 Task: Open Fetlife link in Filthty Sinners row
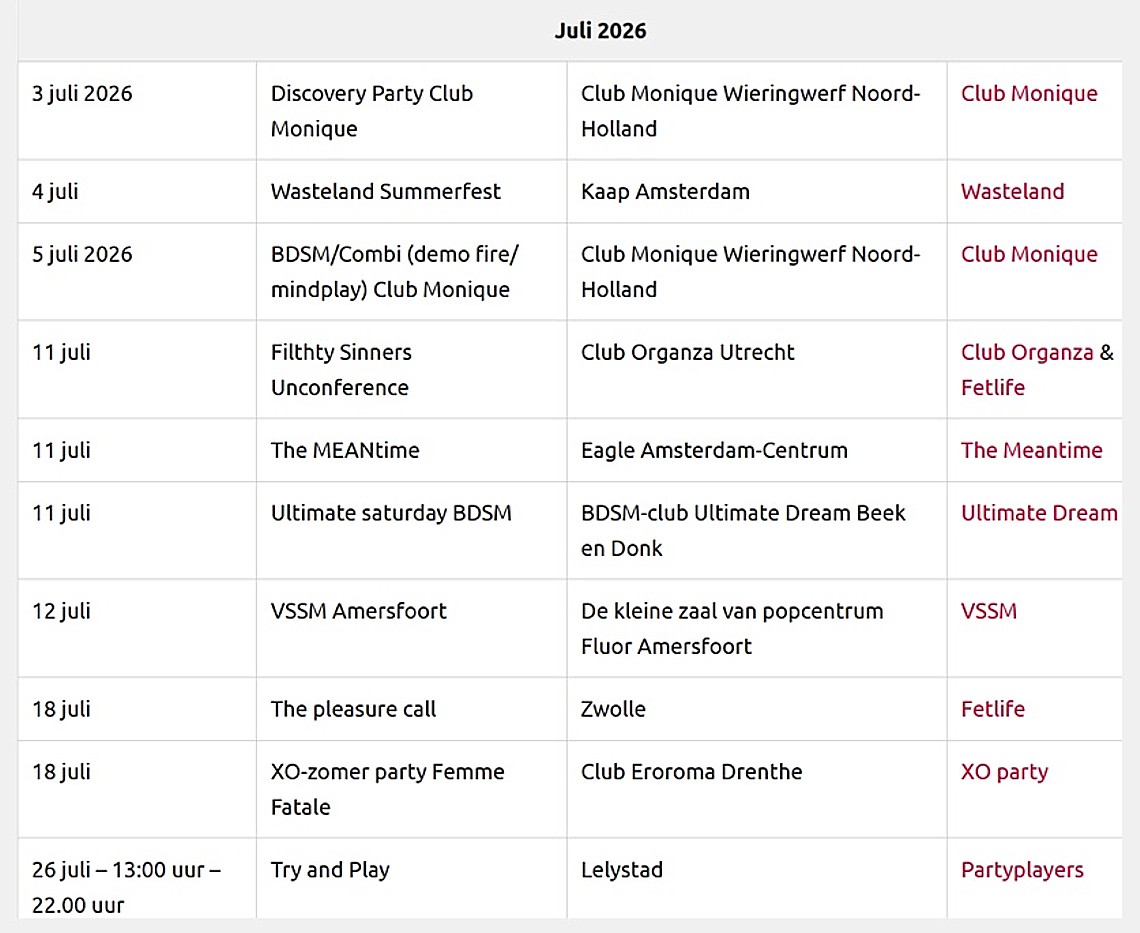click(992, 387)
